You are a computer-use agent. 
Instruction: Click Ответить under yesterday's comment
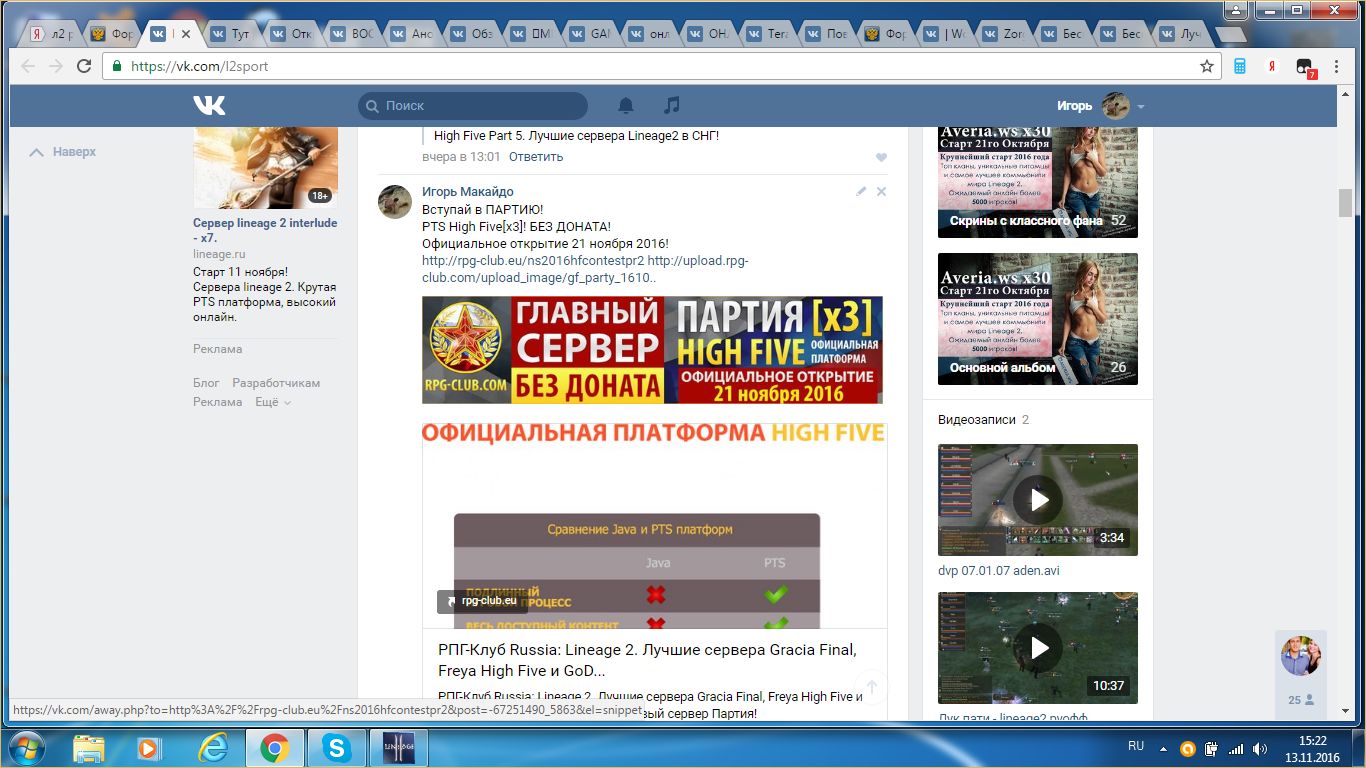coord(536,157)
